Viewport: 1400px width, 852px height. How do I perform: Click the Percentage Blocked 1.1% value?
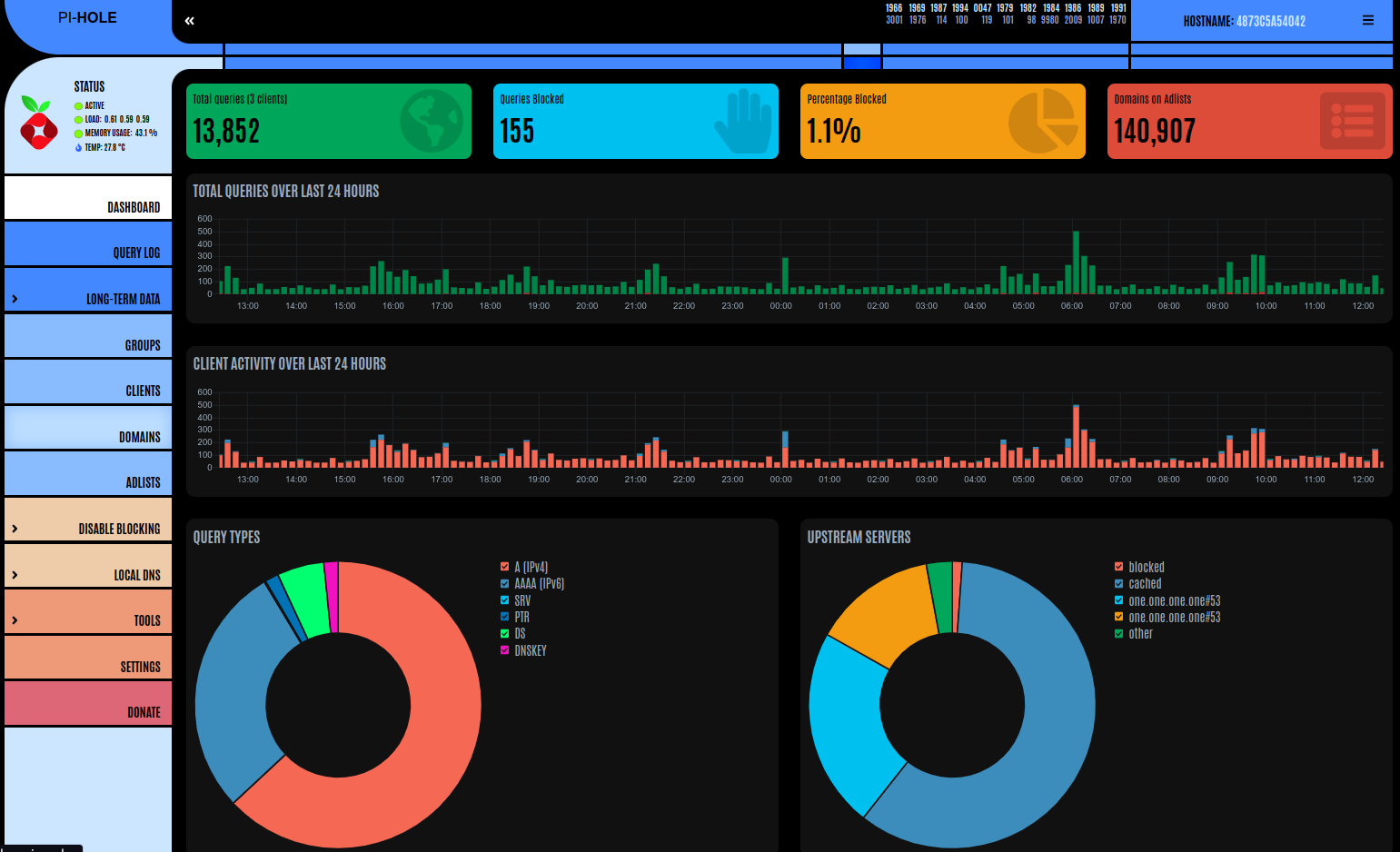click(834, 131)
